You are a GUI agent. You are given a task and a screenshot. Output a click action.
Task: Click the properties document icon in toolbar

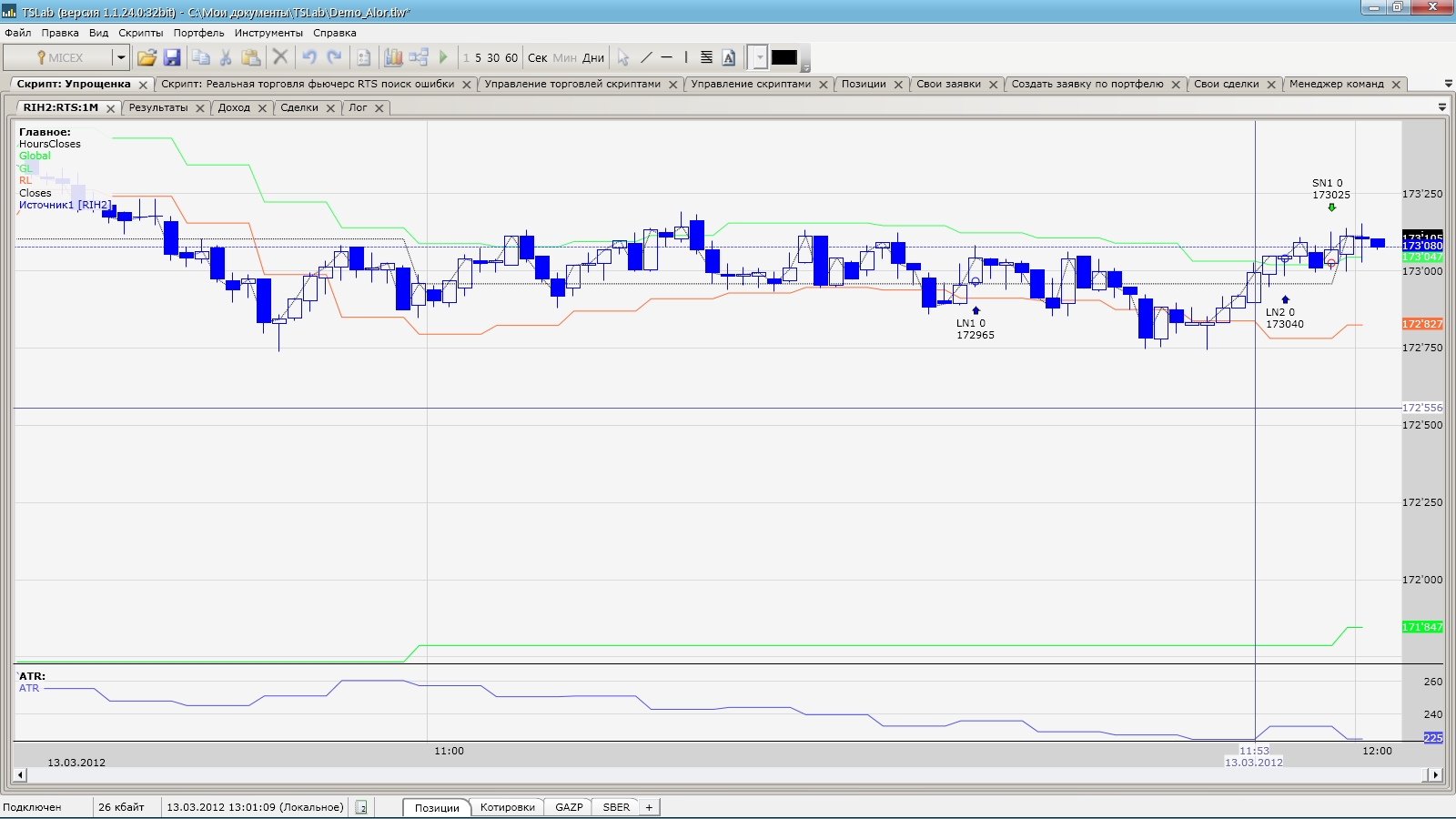pos(364,57)
